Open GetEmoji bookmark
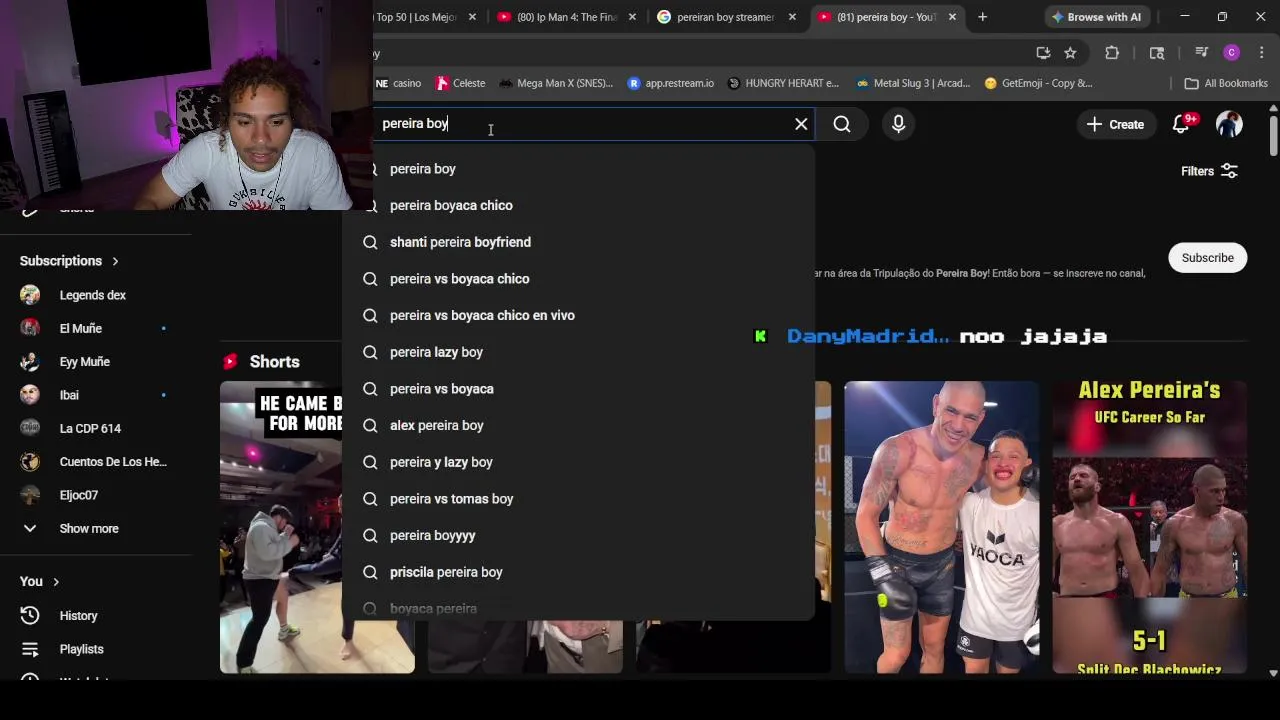1280x720 pixels. (1038, 83)
